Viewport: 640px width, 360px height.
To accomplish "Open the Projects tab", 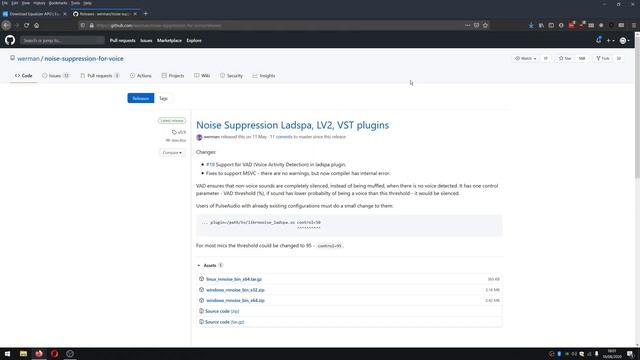I will pyautogui.click(x=173, y=76).
